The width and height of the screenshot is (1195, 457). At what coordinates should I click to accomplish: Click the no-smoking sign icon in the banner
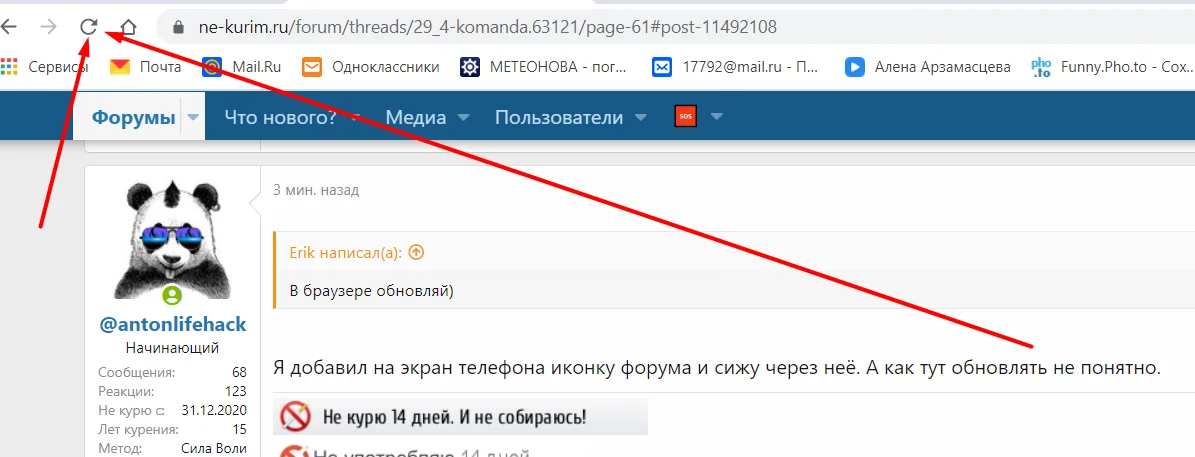294,417
